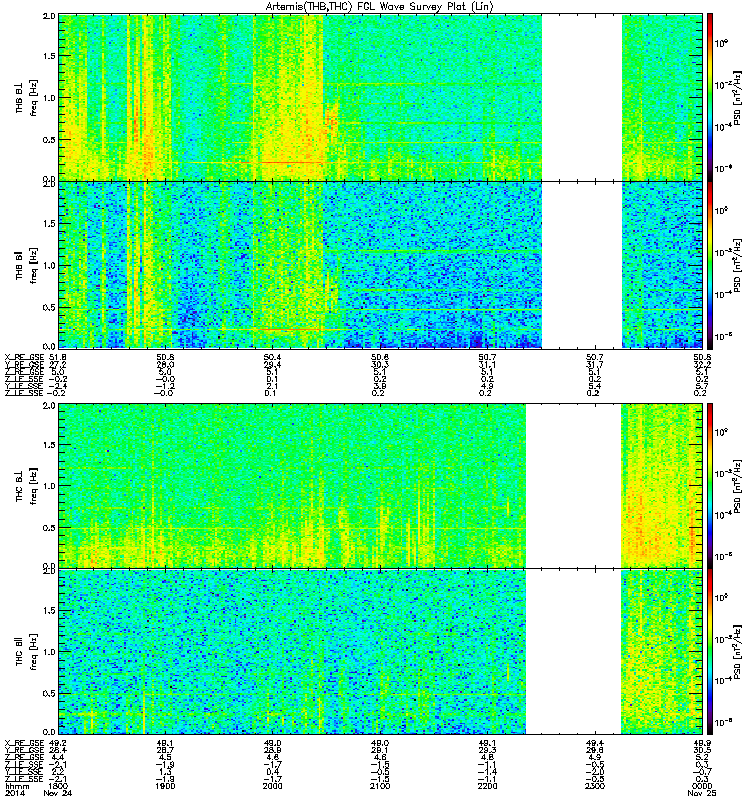Click the X_RE_GSE label under THB panels
The height and width of the screenshot is (800, 750).
click(x=24, y=357)
